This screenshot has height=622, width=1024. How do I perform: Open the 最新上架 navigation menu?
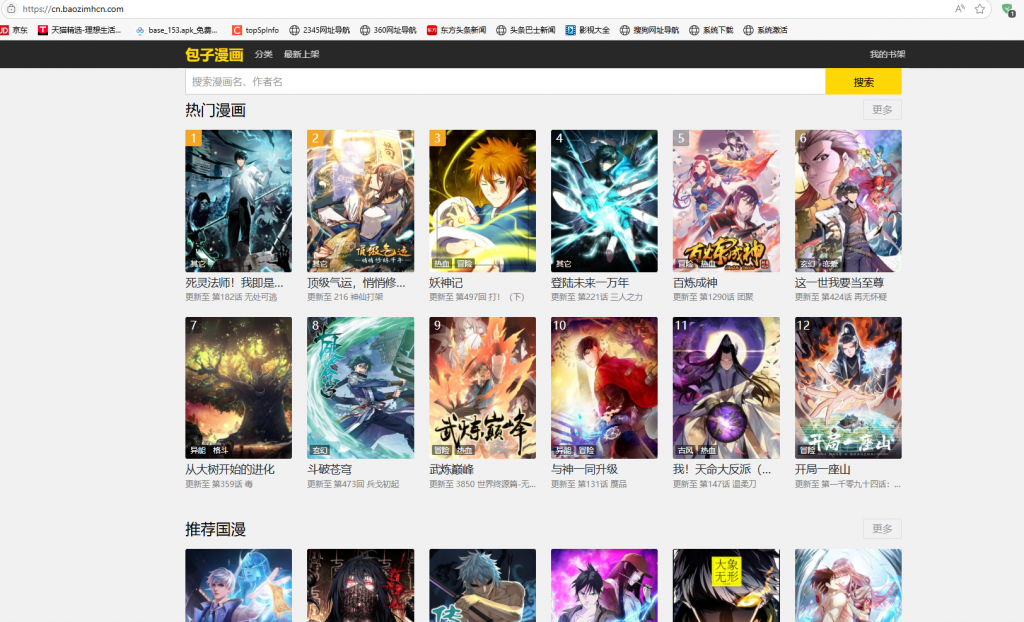point(301,54)
